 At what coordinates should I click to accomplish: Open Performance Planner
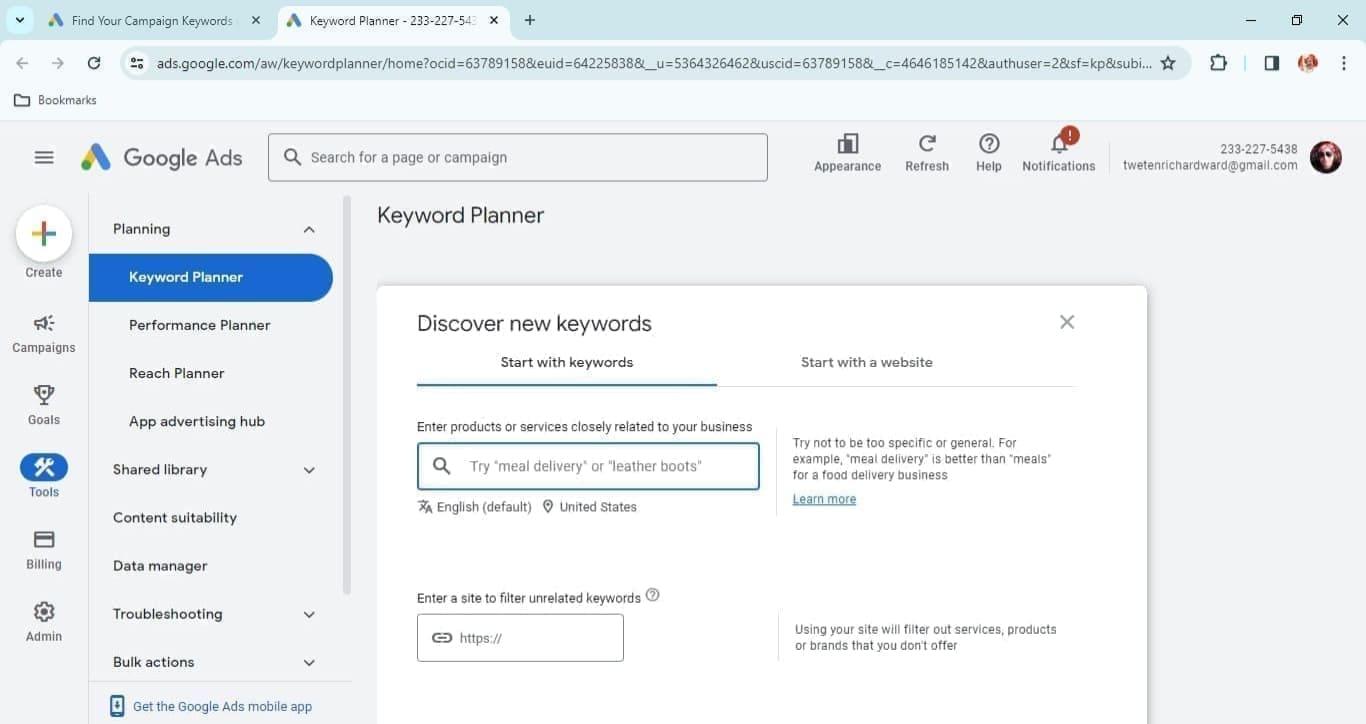click(x=200, y=325)
